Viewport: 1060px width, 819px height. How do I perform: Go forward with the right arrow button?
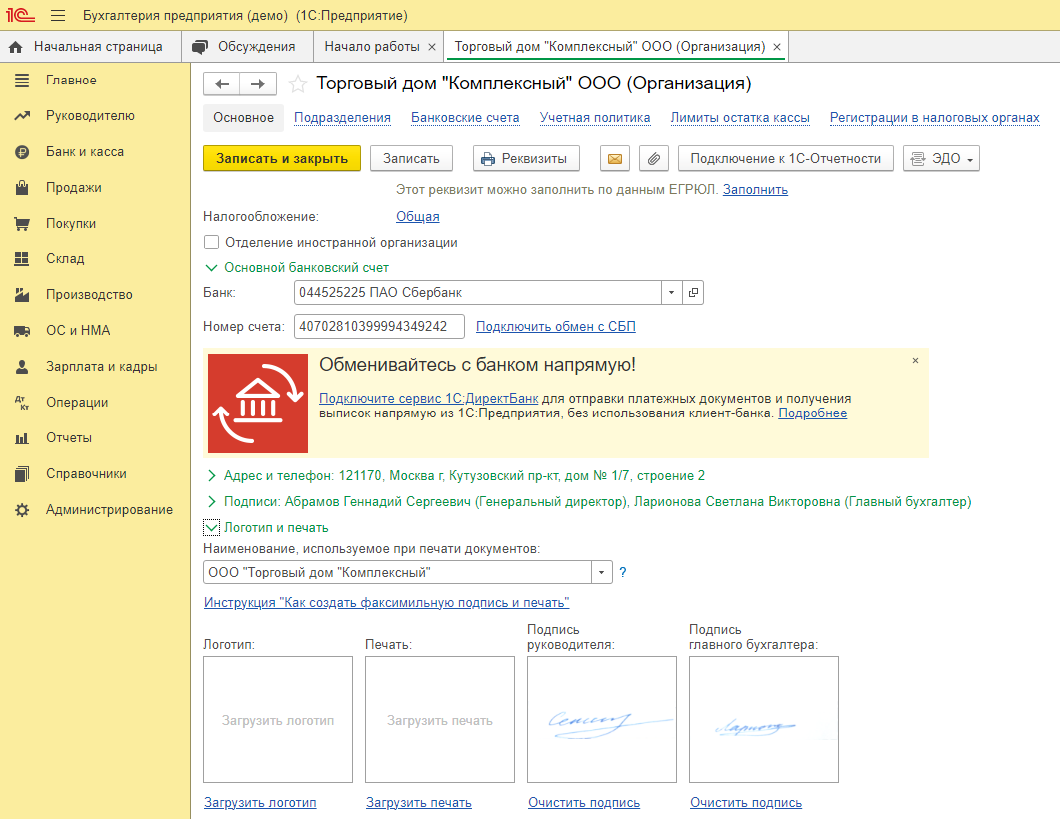coord(258,84)
